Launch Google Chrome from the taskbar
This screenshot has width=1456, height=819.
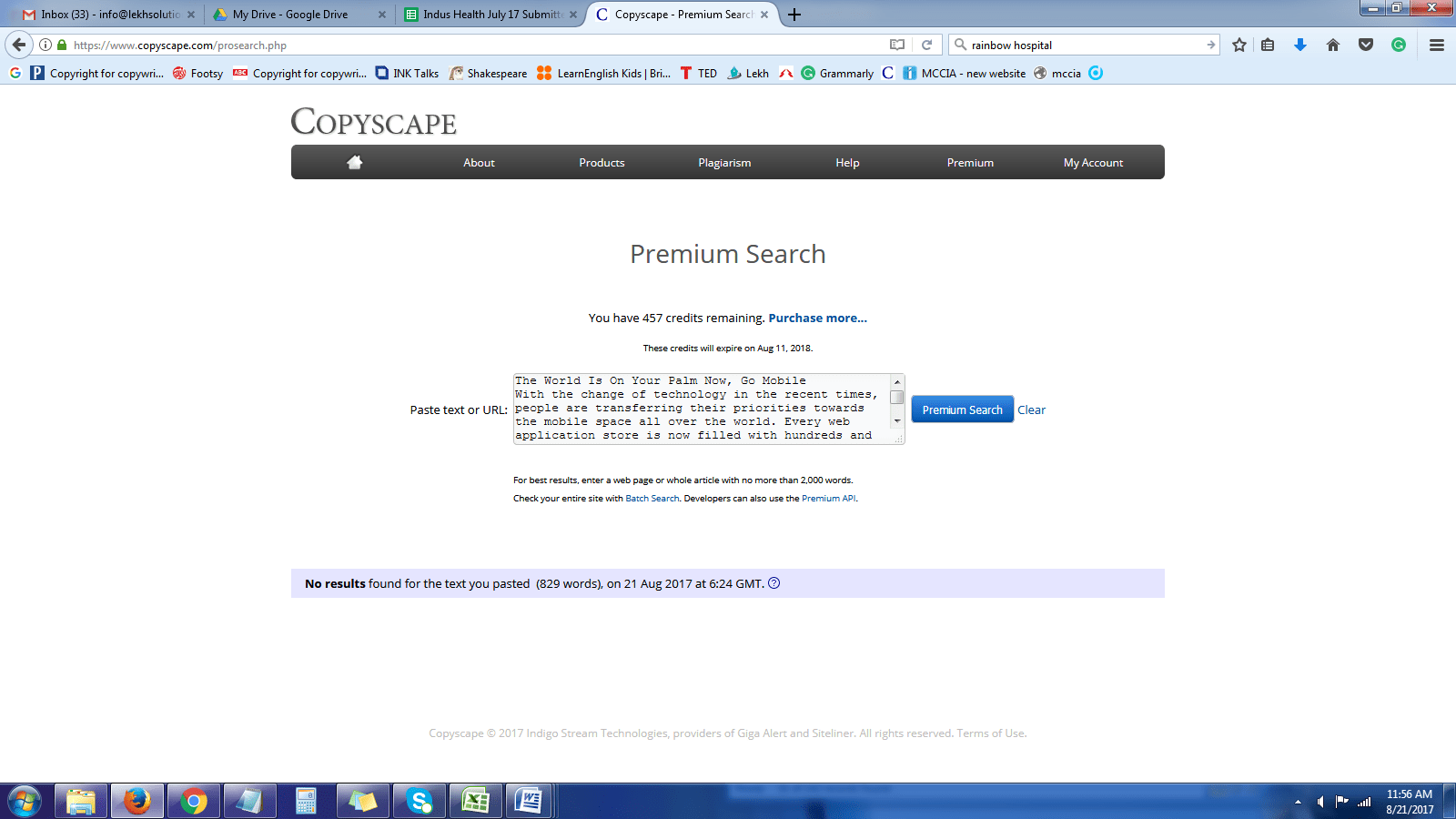[193, 801]
